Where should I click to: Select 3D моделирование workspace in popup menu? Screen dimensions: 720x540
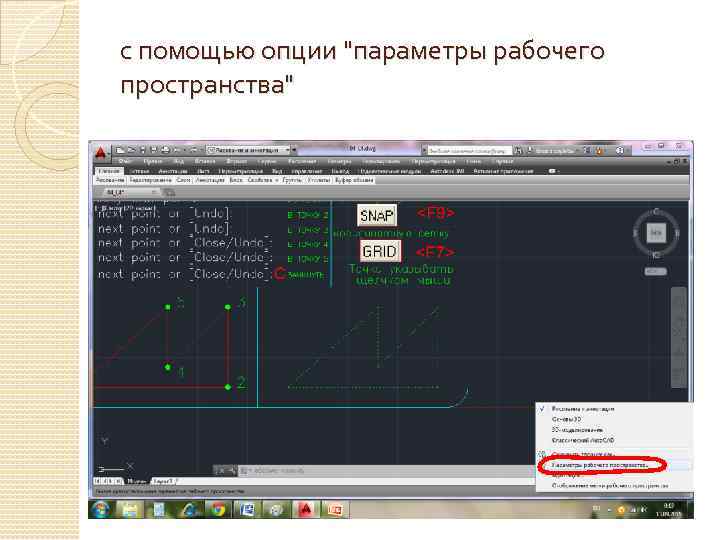[x=613, y=430]
